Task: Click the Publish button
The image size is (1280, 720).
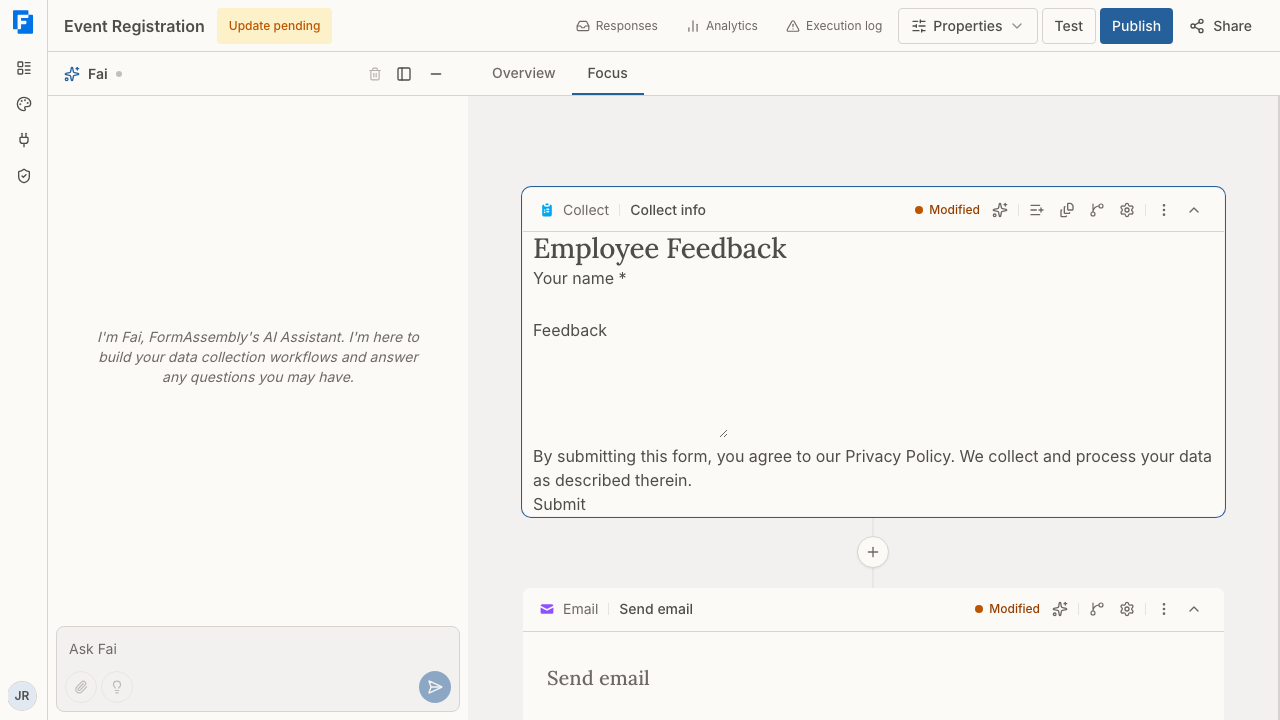Action: pyautogui.click(x=1136, y=26)
